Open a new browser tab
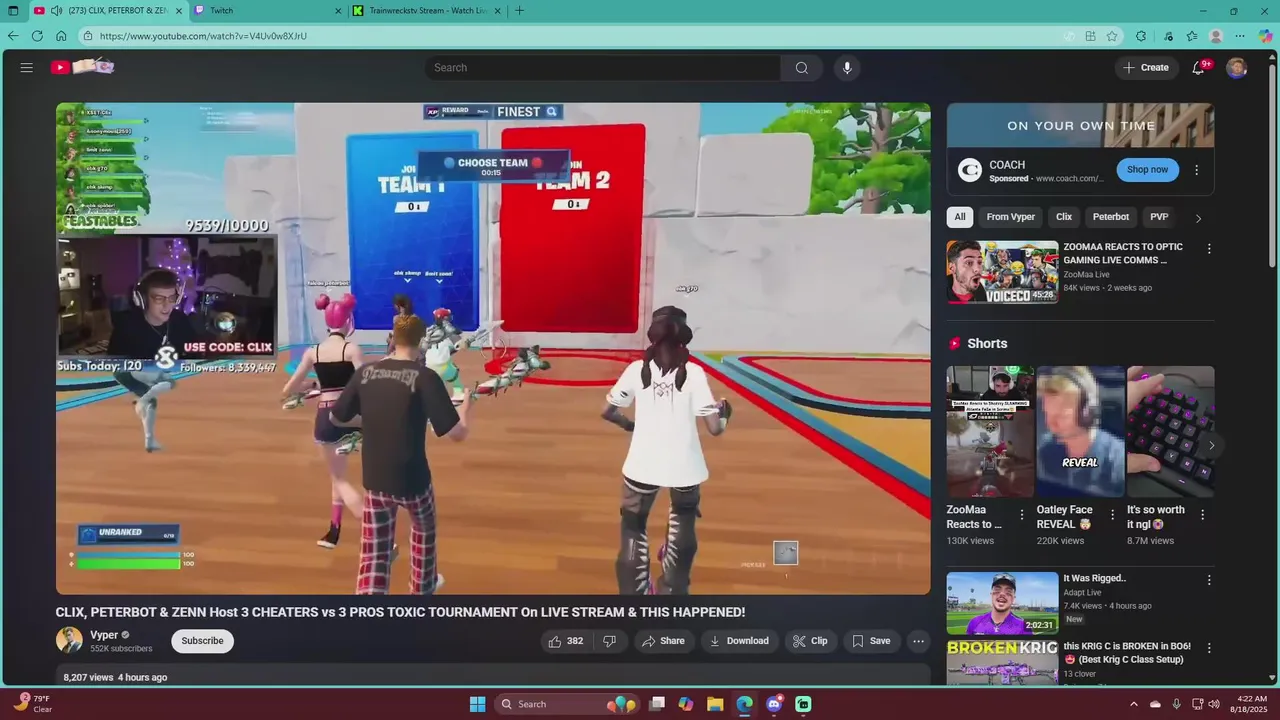 [x=519, y=11]
